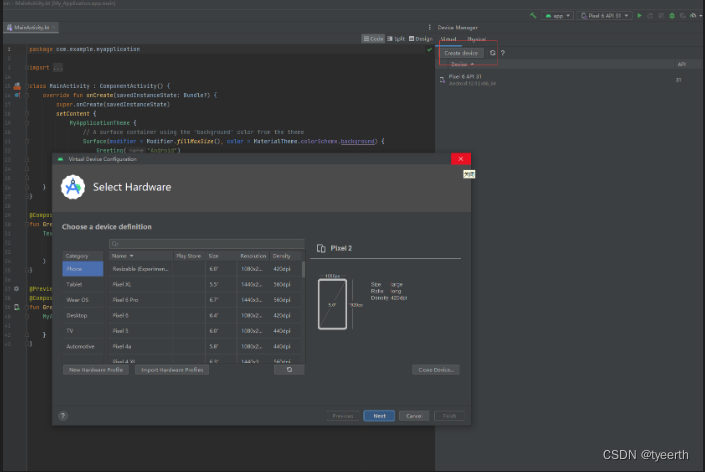Click New Hardware Profile button

pyautogui.click(x=96, y=370)
